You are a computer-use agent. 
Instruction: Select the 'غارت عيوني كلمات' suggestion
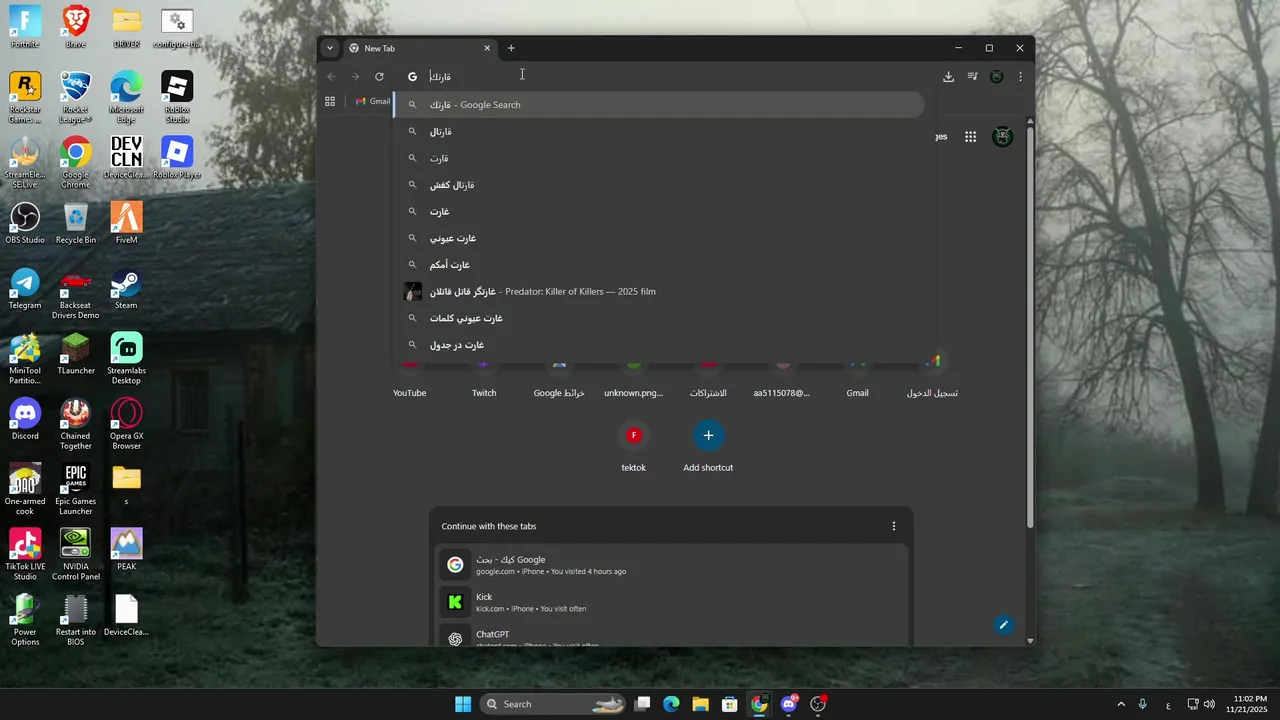coord(659,318)
